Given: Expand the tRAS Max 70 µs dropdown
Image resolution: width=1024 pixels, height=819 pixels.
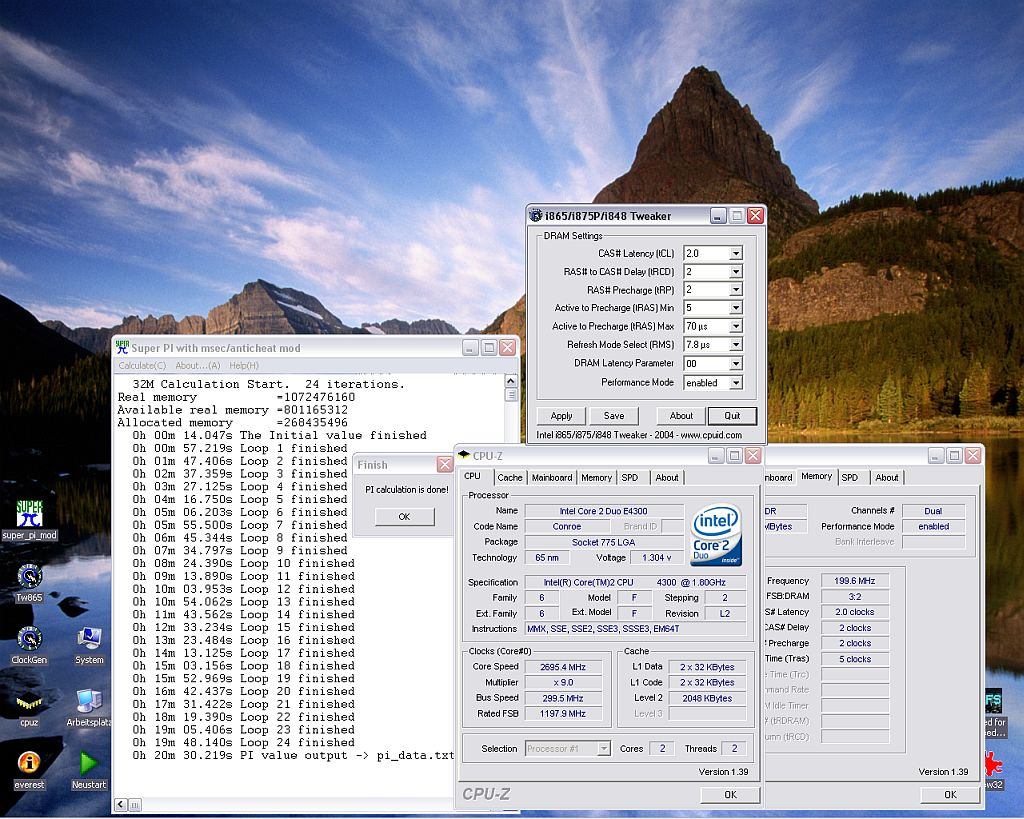Looking at the screenshot, I should pos(736,326).
